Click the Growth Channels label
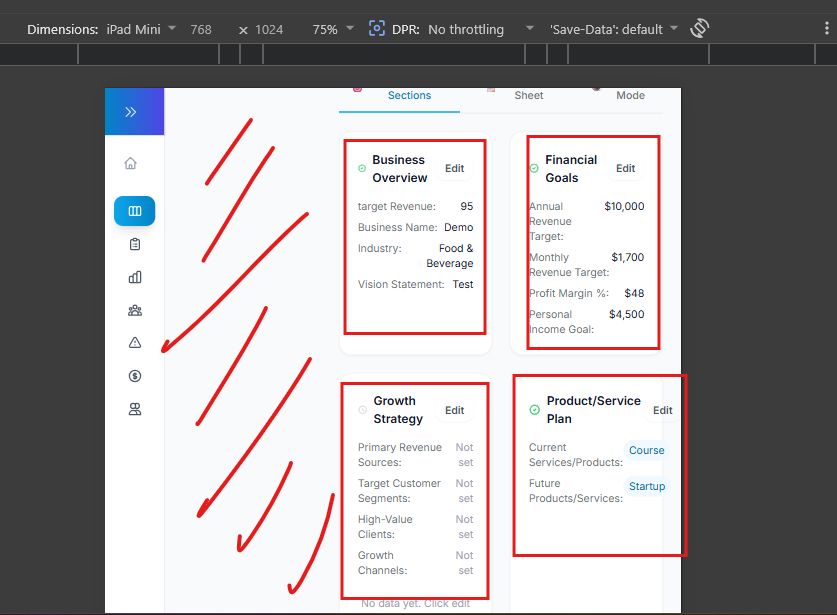Screen dimensions: 837x615 coord(382,563)
